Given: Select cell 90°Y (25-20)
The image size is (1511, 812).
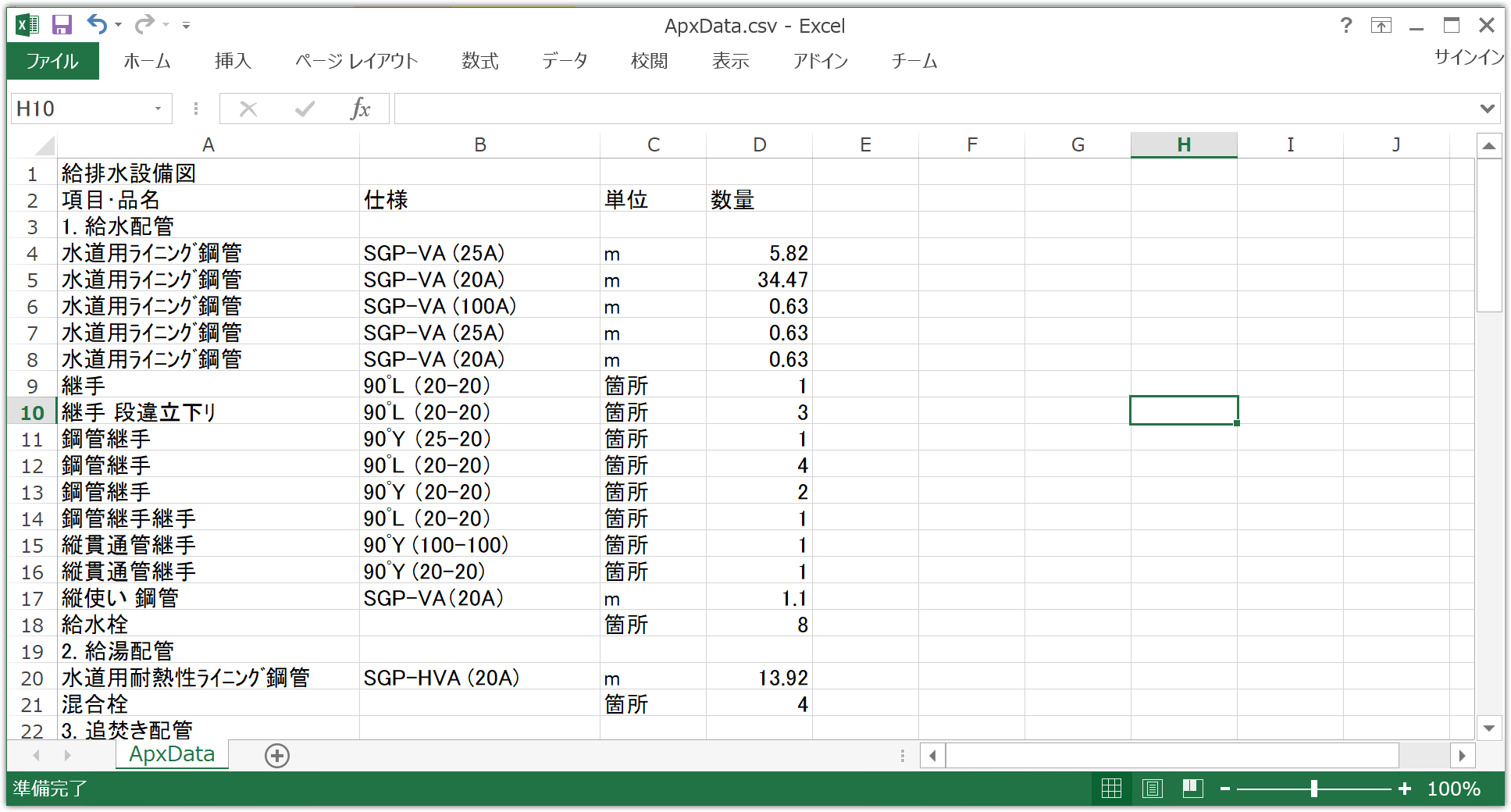Looking at the screenshot, I should (x=479, y=438).
